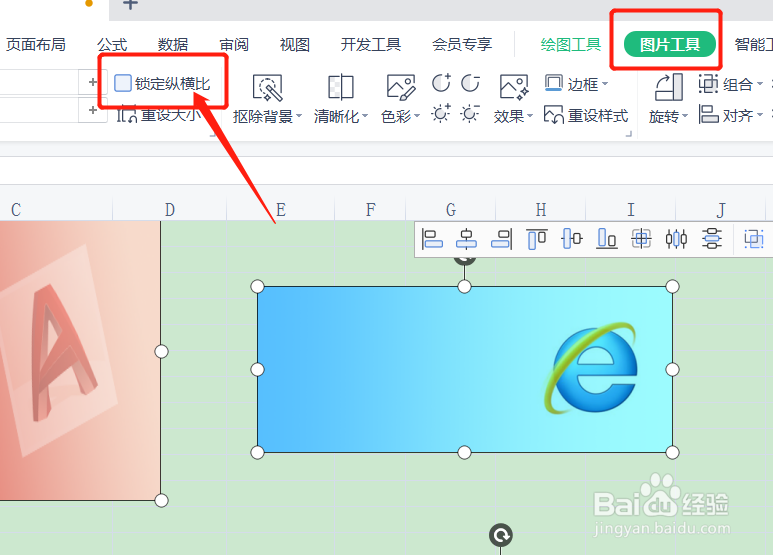This screenshot has width=773, height=555.
Task: Click the group icon in floating toolbar
Action: 754,240
